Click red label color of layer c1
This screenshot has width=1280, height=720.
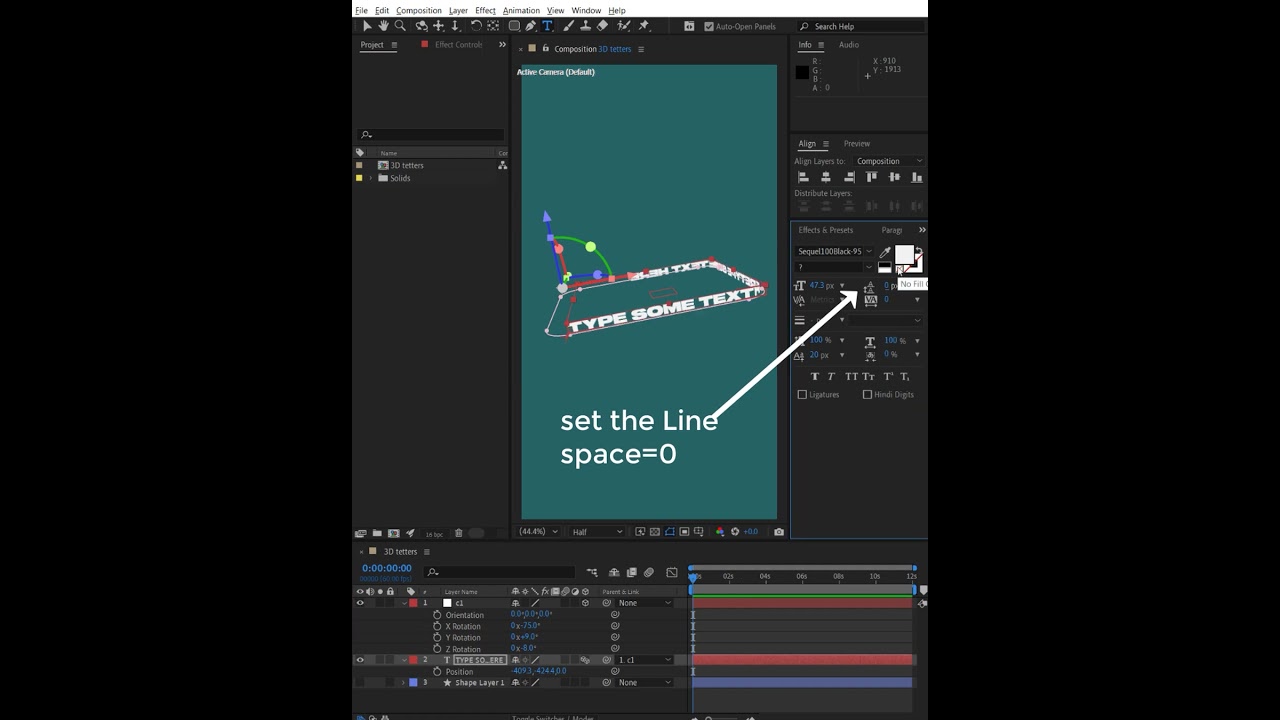pos(413,603)
